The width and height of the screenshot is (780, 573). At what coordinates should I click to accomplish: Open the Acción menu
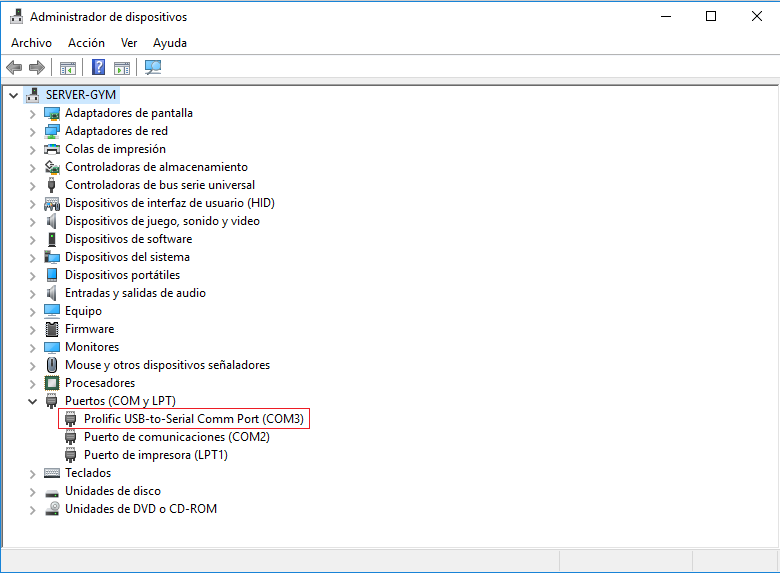86,43
